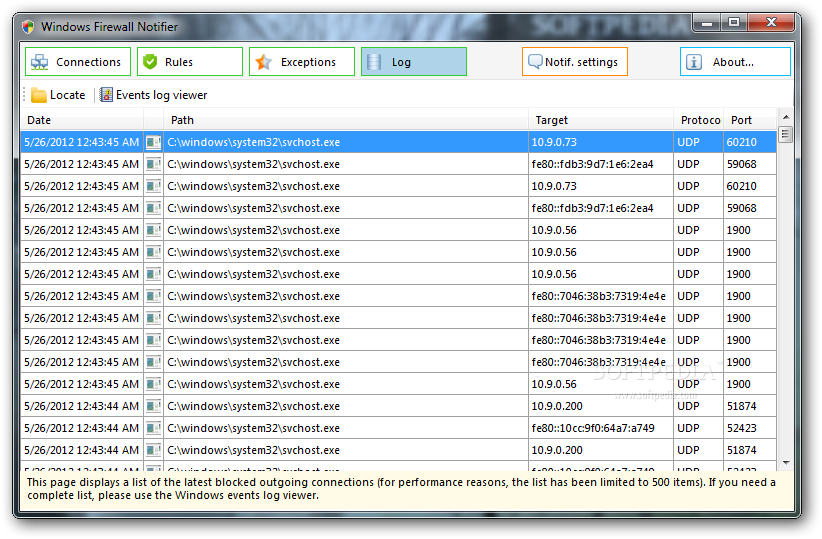
Task: Open the Exceptions tab
Action: point(302,62)
